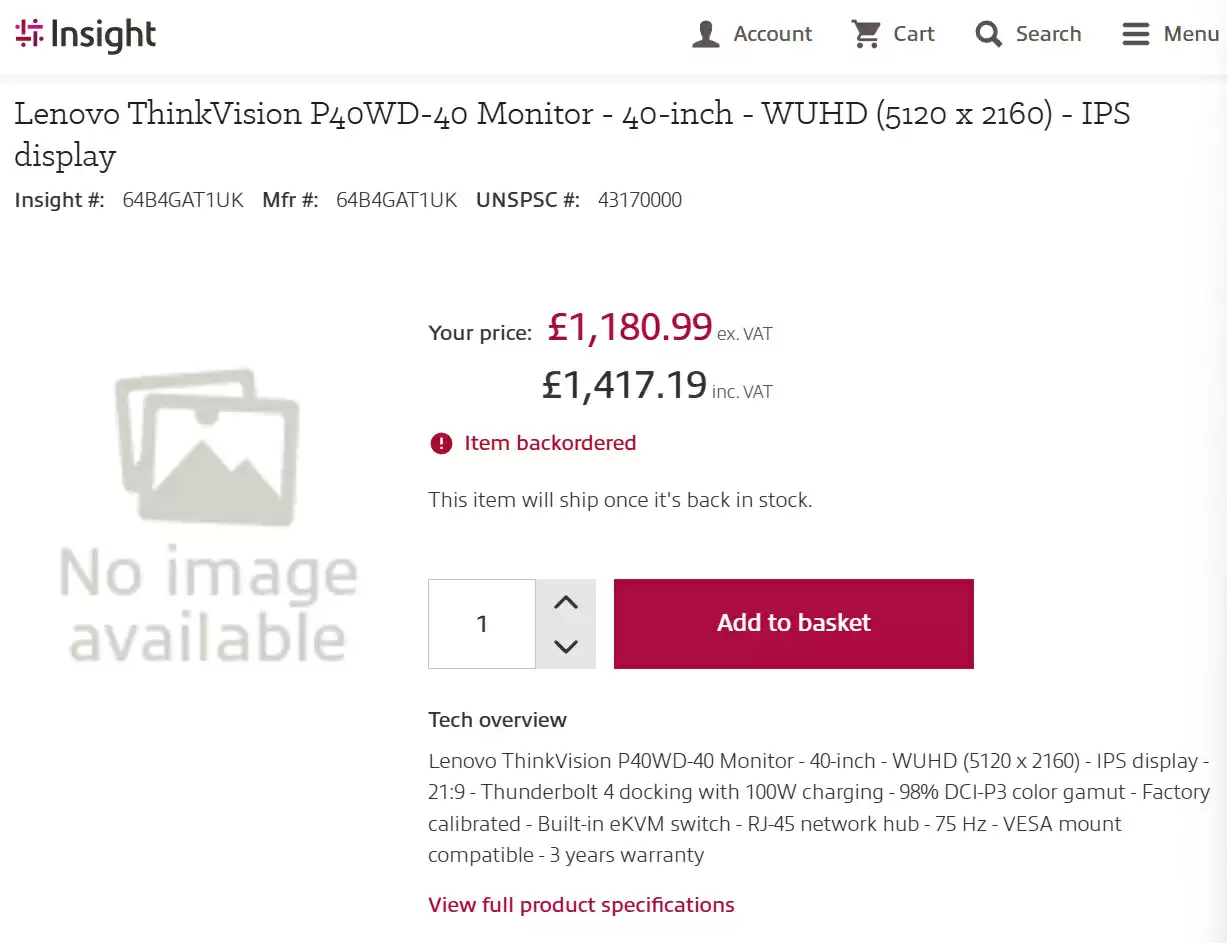Click the quantity input field

click(482, 624)
